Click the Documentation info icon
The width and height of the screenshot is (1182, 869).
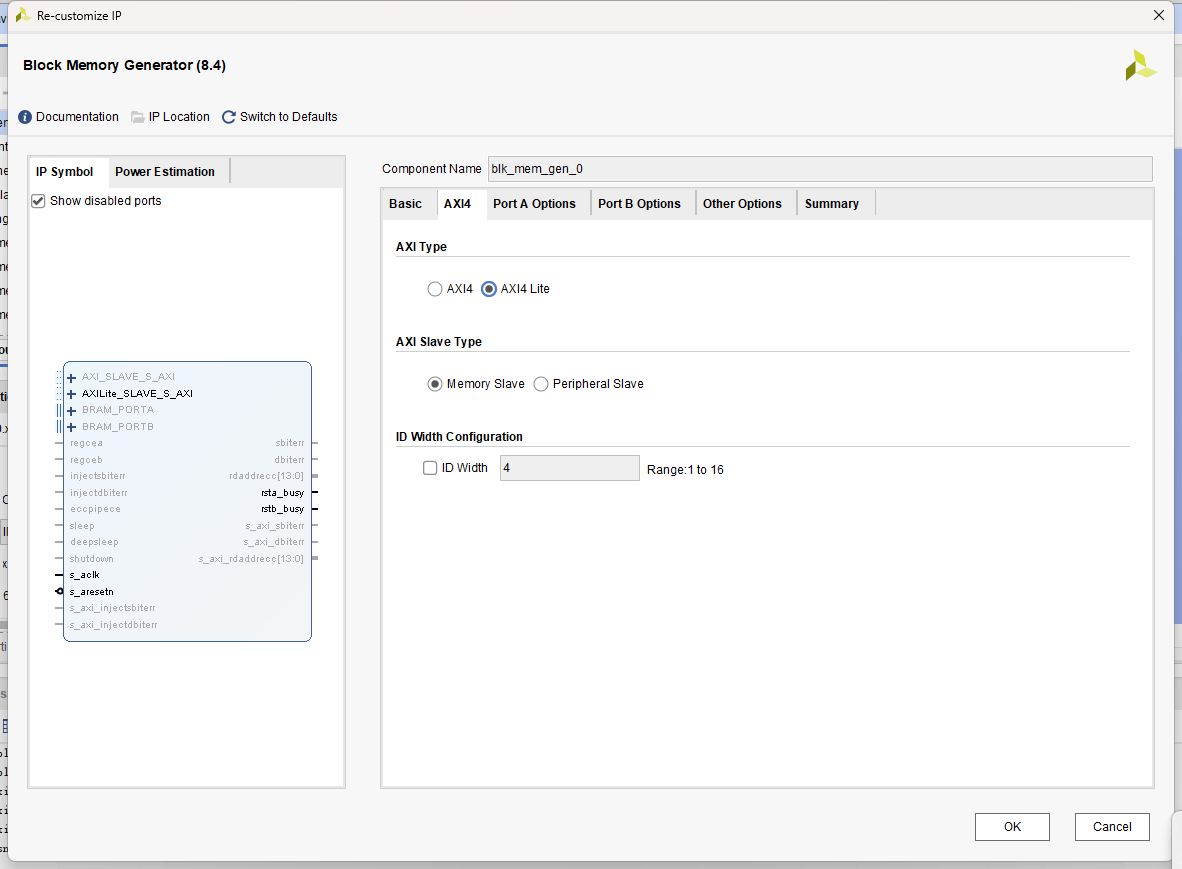coord(25,117)
